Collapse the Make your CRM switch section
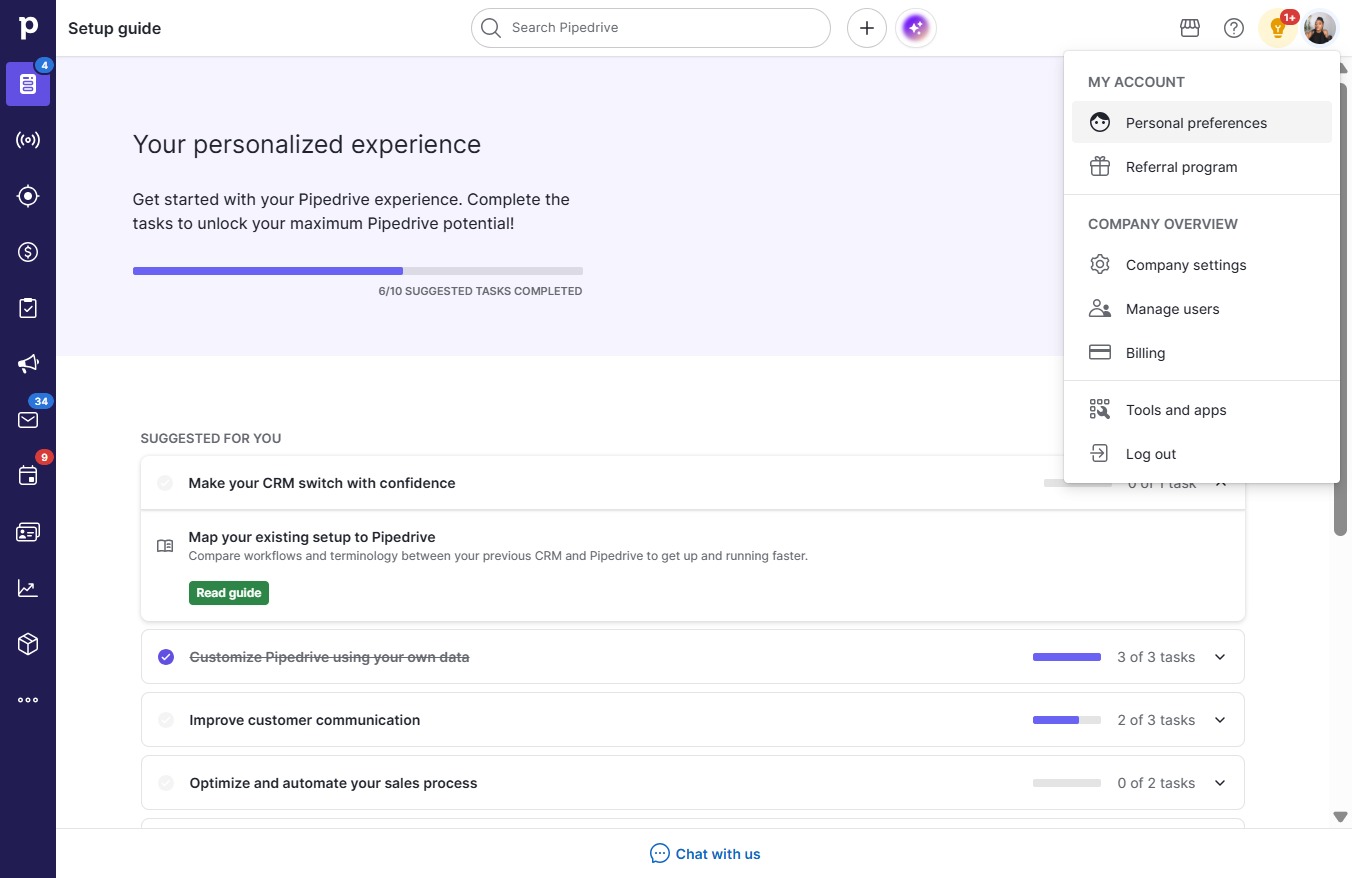1352x878 pixels. click(1220, 483)
